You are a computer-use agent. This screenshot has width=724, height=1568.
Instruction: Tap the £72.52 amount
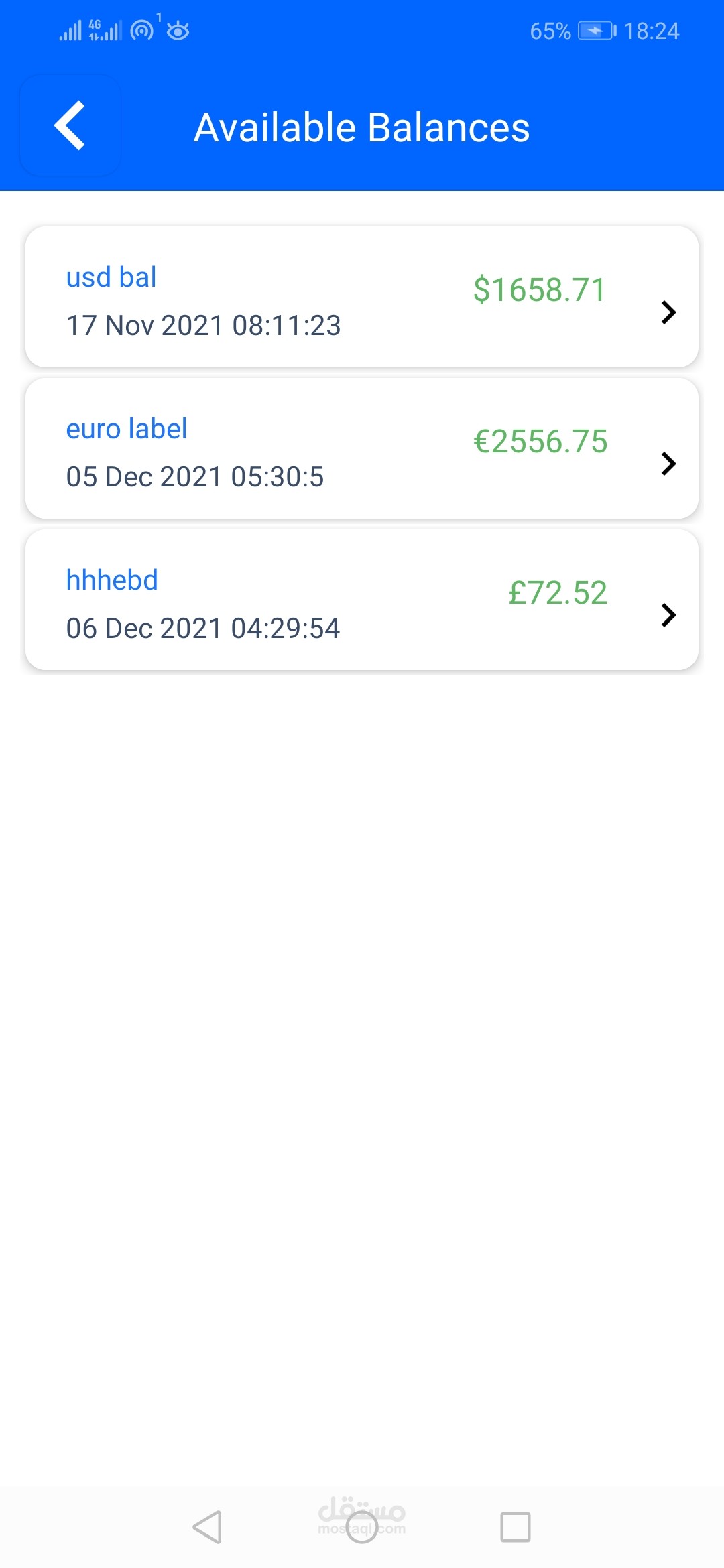click(557, 593)
